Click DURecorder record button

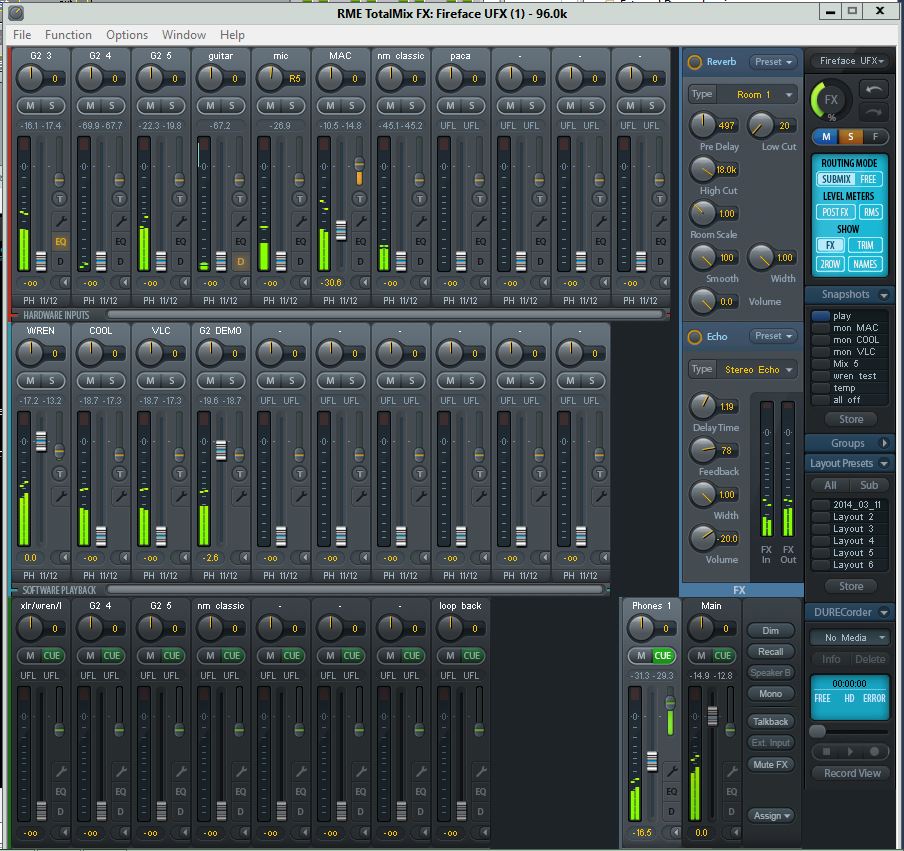click(875, 751)
